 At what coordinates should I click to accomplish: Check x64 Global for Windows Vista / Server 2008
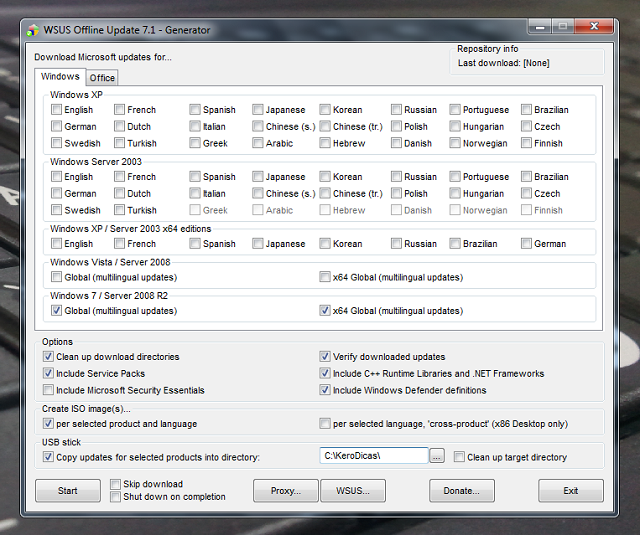click(x=325, y=277)
